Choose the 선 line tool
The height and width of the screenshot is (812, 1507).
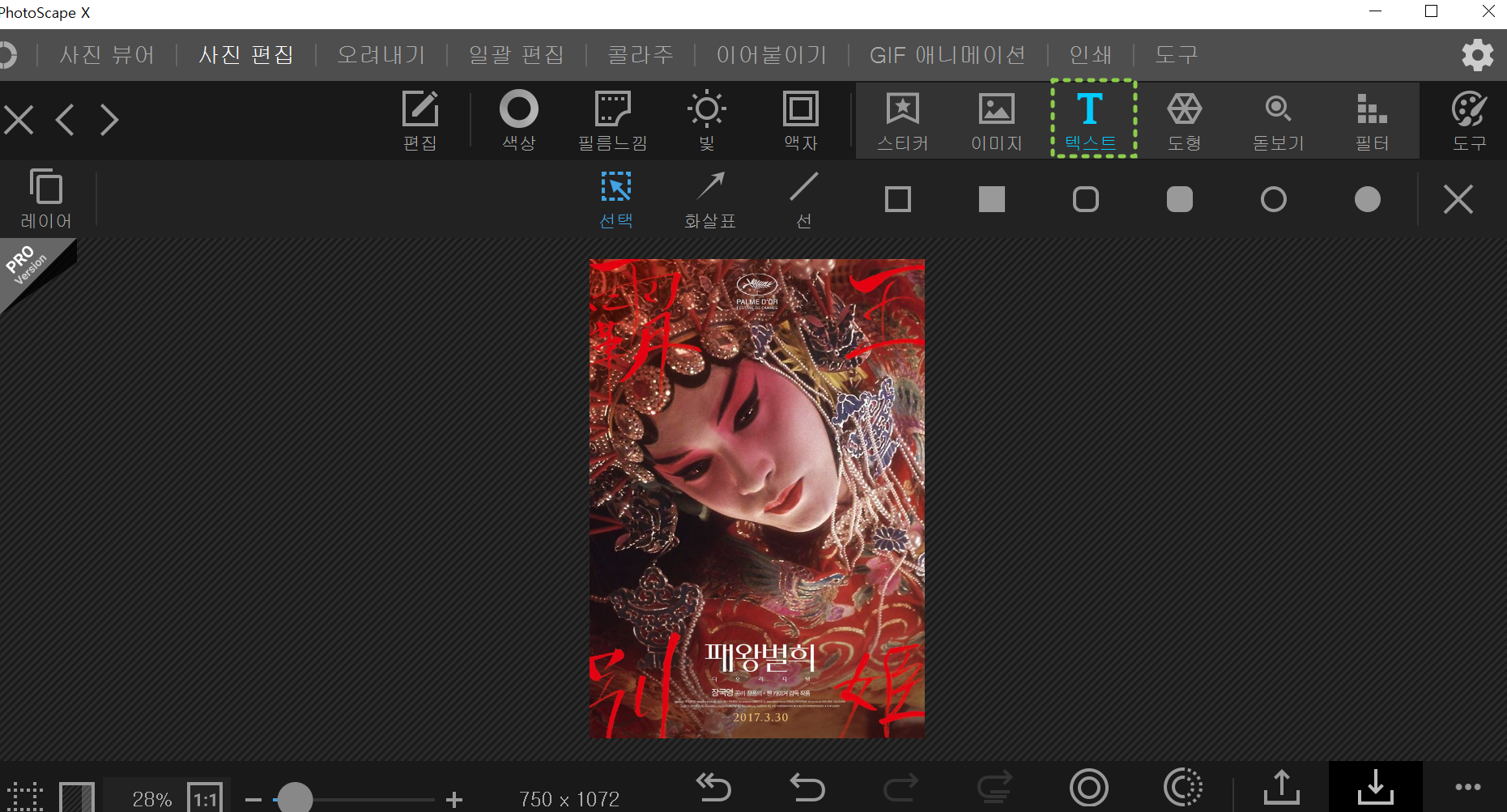[804, 199]
